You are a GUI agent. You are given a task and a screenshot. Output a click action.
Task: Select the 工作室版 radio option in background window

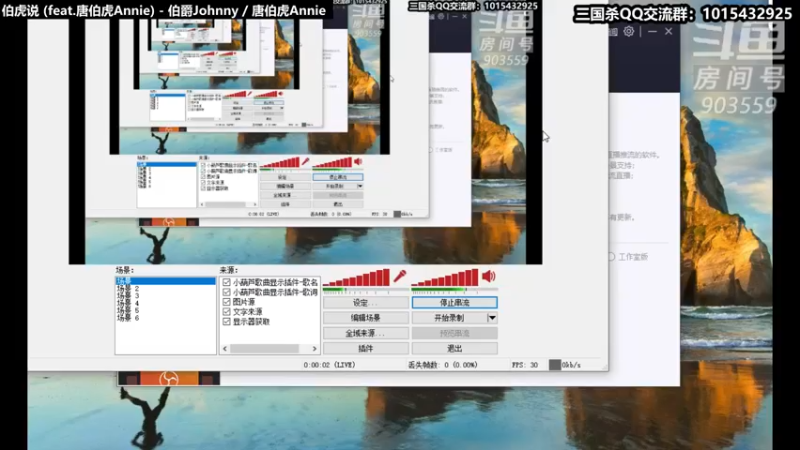click(x=611, y=257)
